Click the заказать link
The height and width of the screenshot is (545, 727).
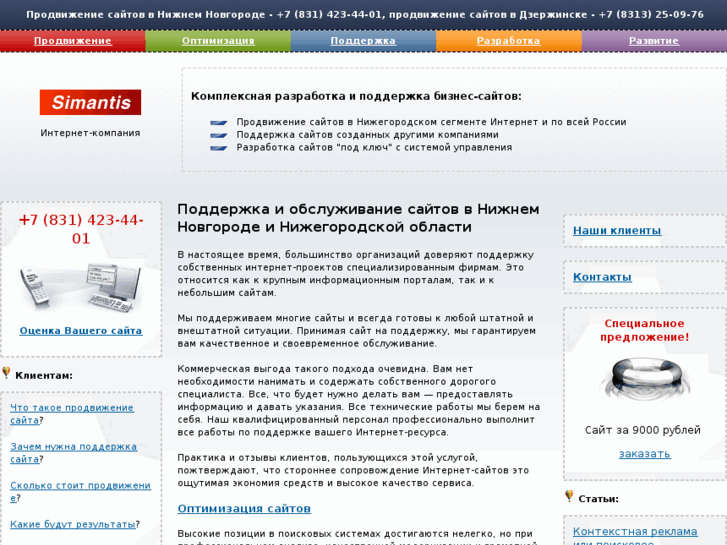[644, 454]
